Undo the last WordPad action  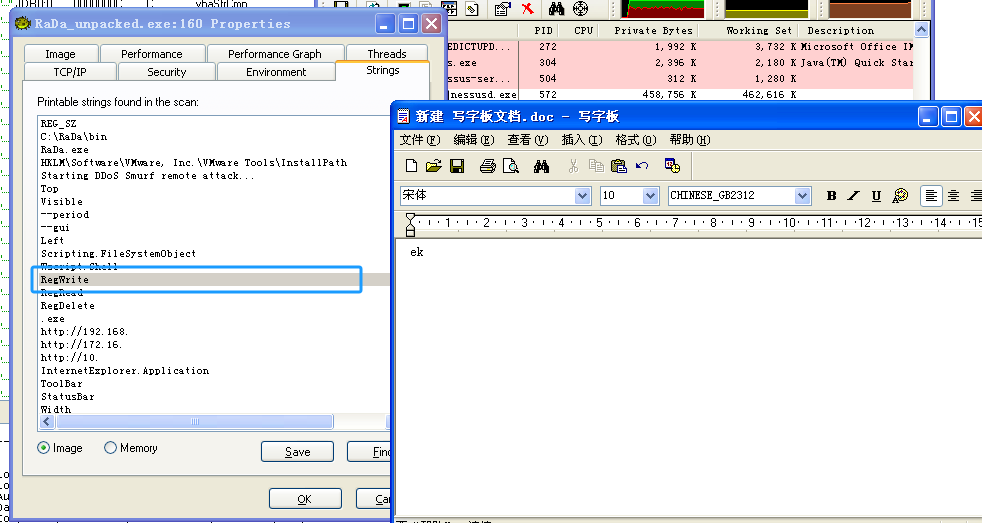642,166
